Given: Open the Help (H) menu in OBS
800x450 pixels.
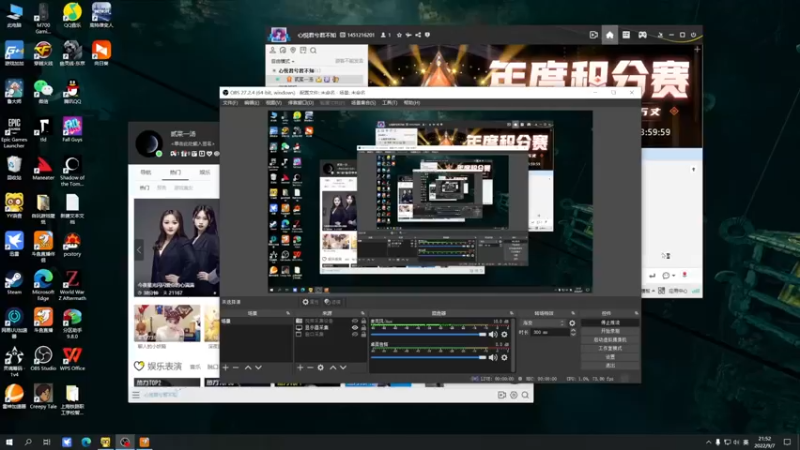Looking at the screenshot, I should [x=412, y=103].
